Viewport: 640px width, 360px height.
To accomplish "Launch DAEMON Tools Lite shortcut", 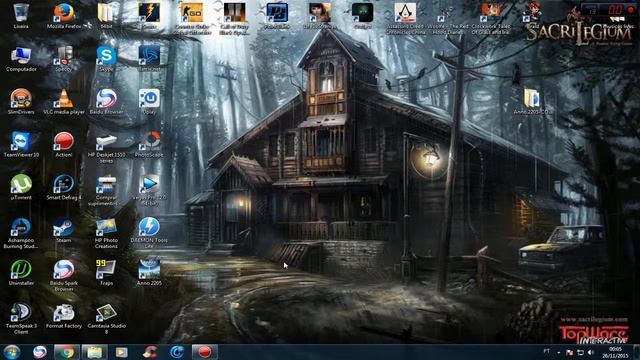I will 149,233.
